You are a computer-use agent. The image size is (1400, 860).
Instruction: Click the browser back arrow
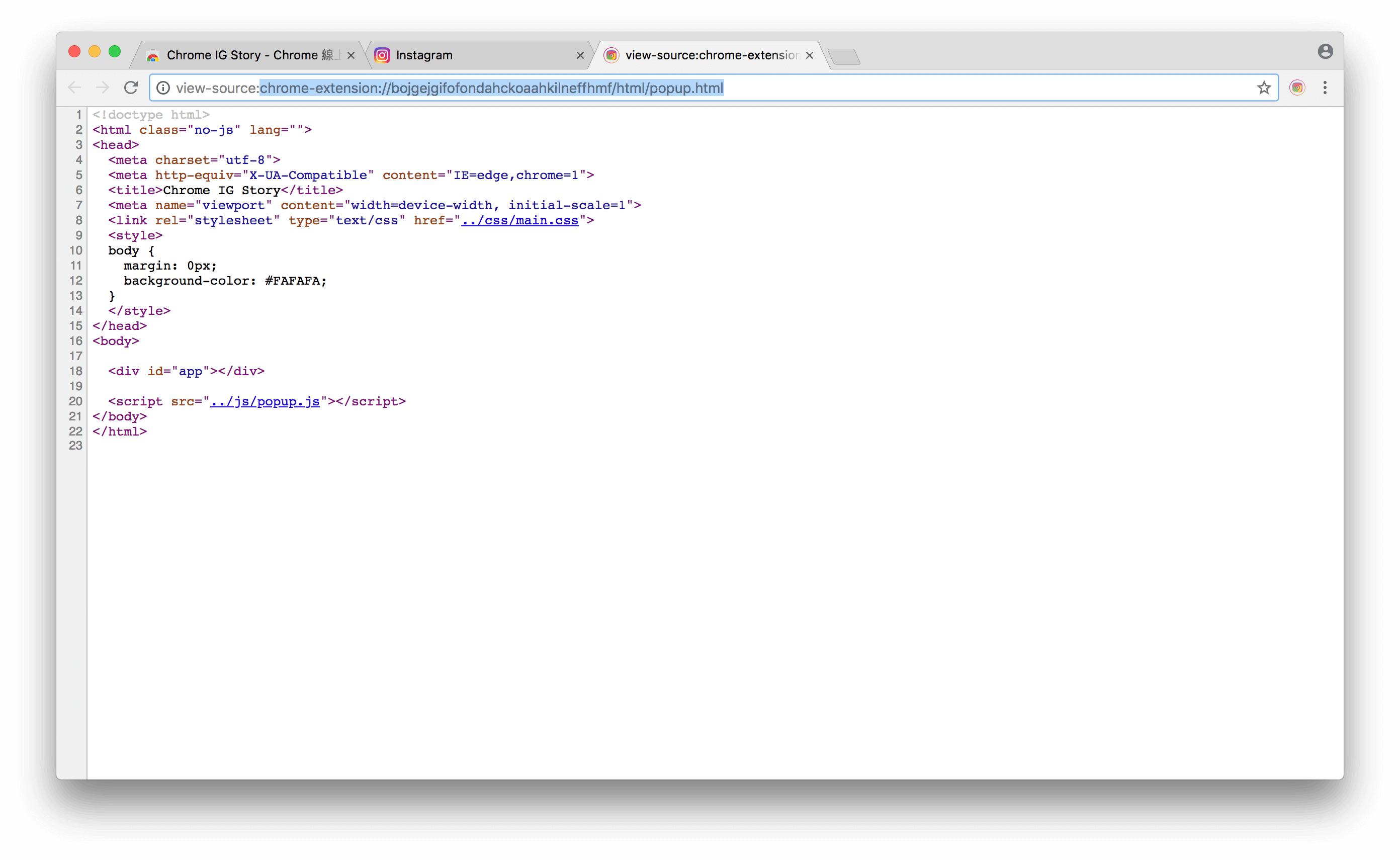[74, 88]
